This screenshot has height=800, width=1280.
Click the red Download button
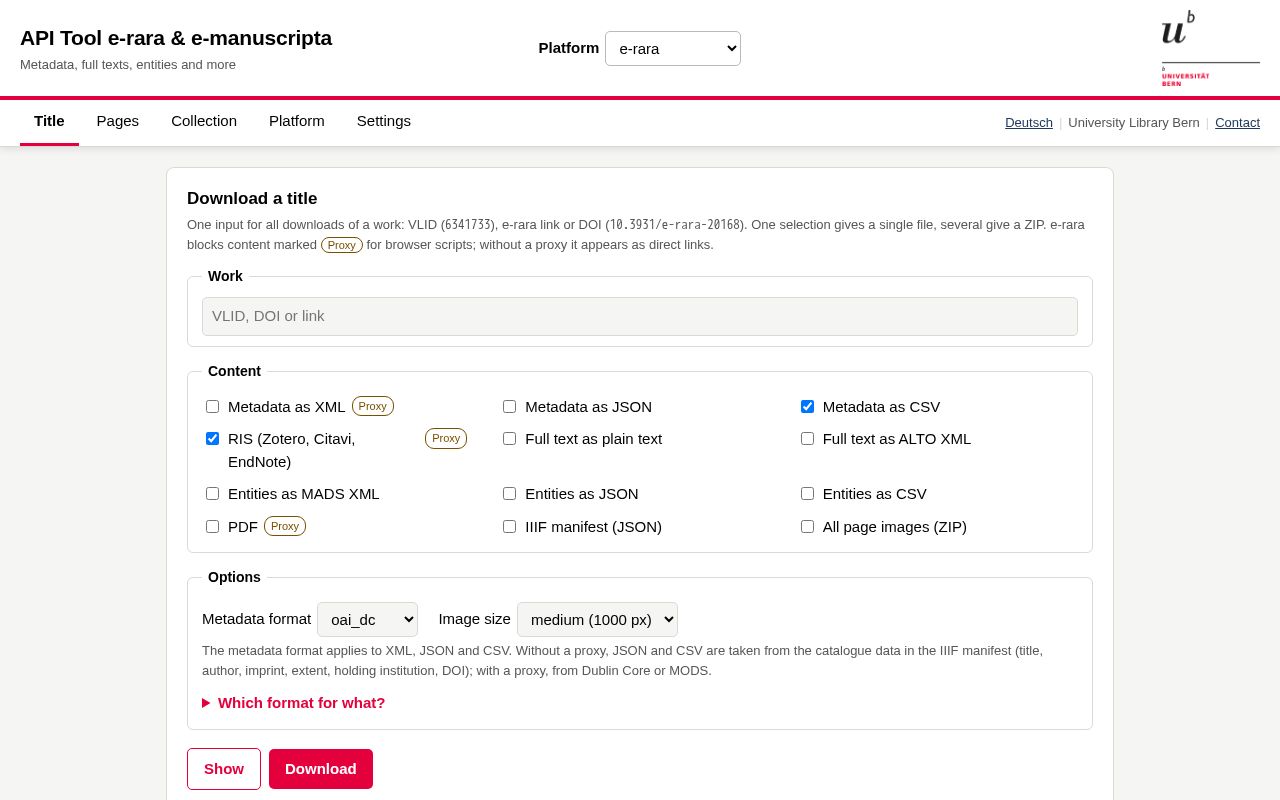click(321, 769)
